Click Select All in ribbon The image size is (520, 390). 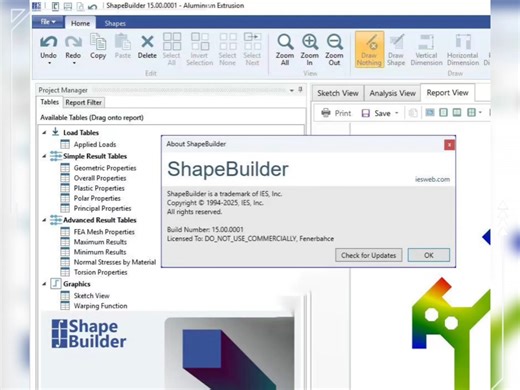tap(172, 49)
